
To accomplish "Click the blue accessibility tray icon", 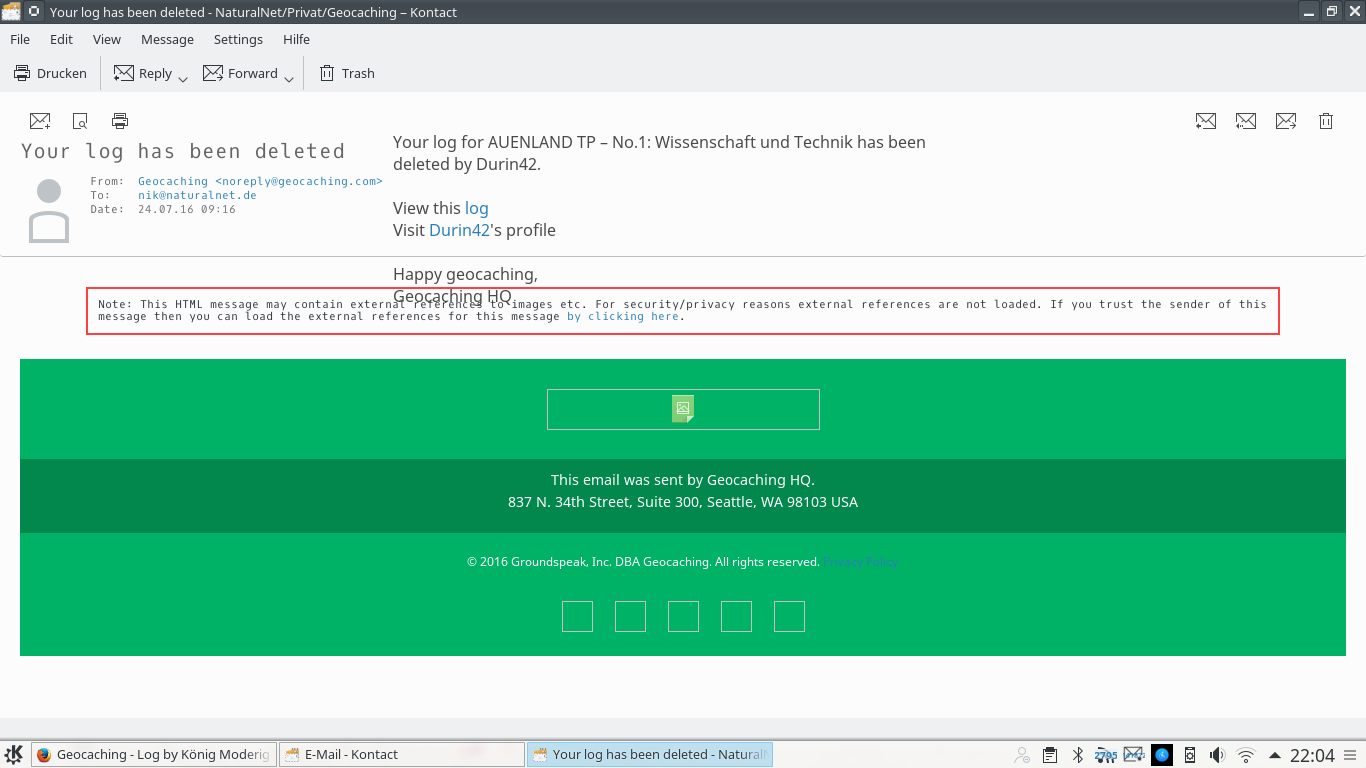I will pos(1162,755).
